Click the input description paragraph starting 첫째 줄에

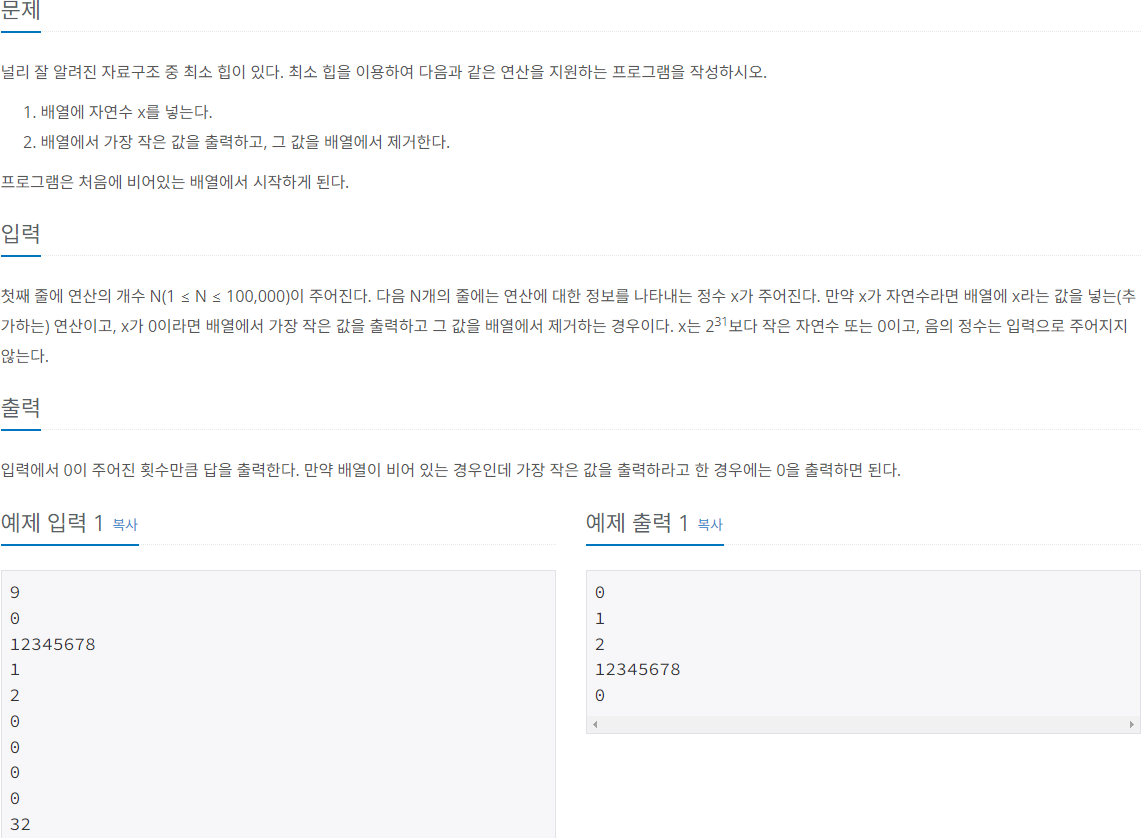[569, 326]
